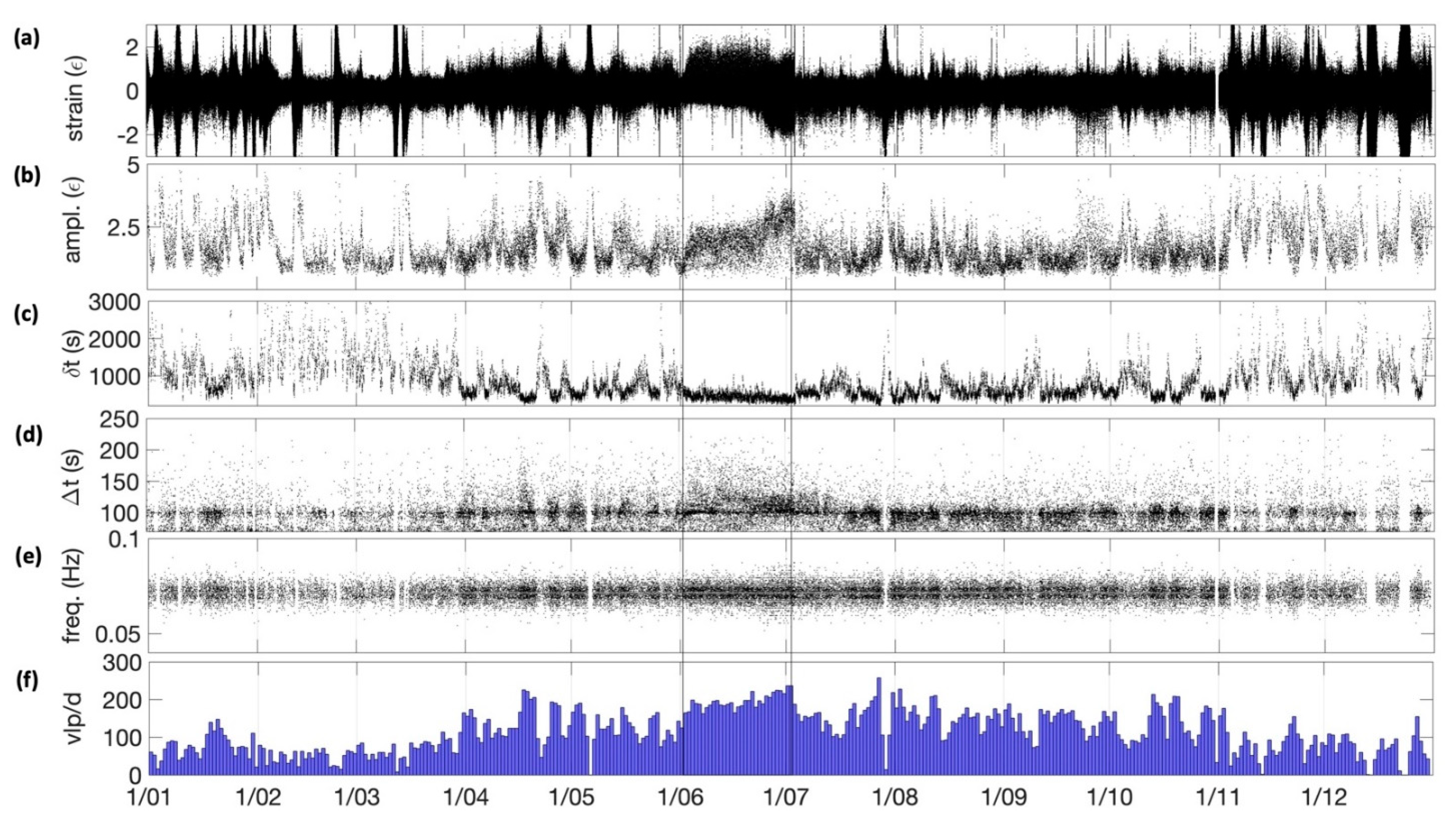Viewport: 1456px width, 823px height.
Task: Click the 3000 tick on δt axis
Action: [115, 302]
